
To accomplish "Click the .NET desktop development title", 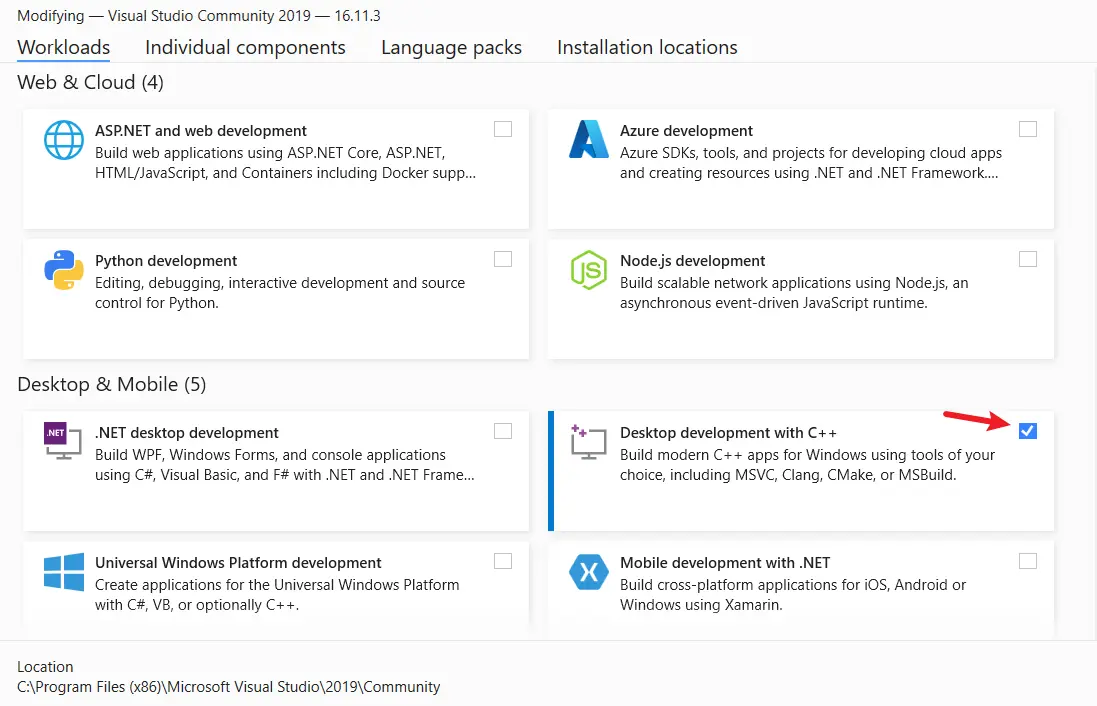I will (187, 433).
